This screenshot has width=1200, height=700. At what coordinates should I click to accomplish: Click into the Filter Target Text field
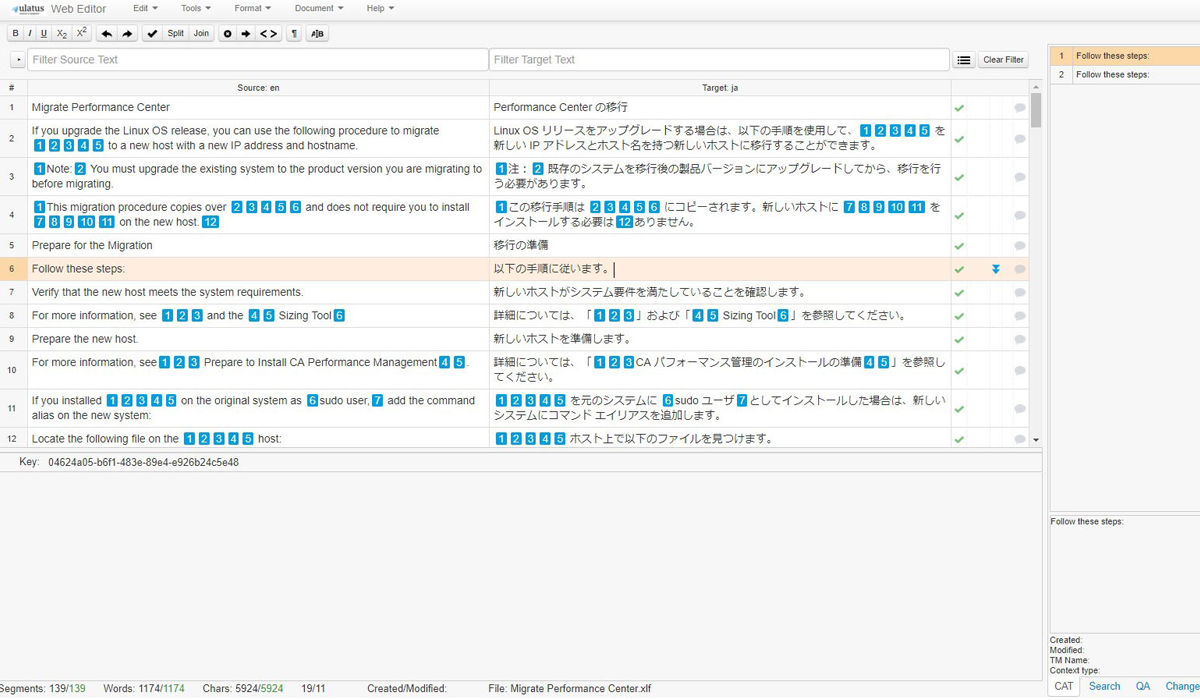coord(718,60)
